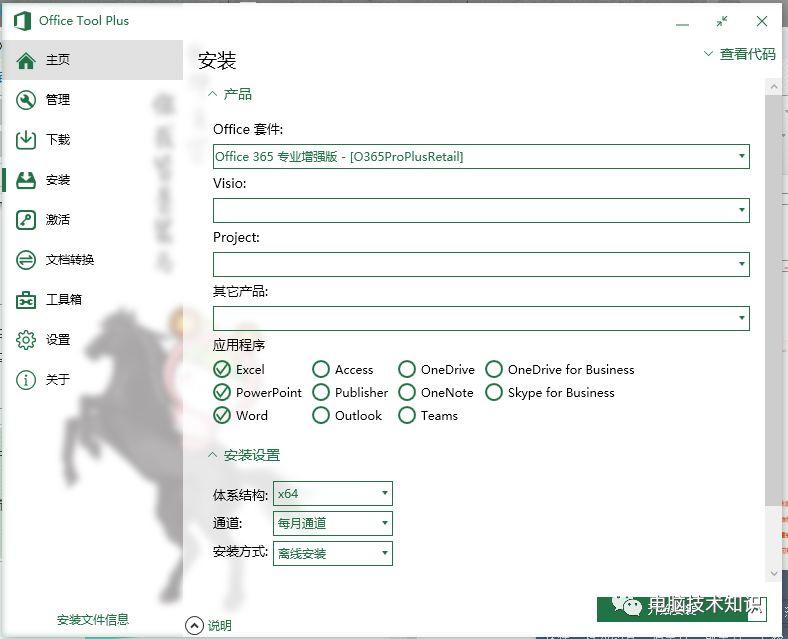
Task: Open the 说明 text link
Action: (x=220, y=625)
